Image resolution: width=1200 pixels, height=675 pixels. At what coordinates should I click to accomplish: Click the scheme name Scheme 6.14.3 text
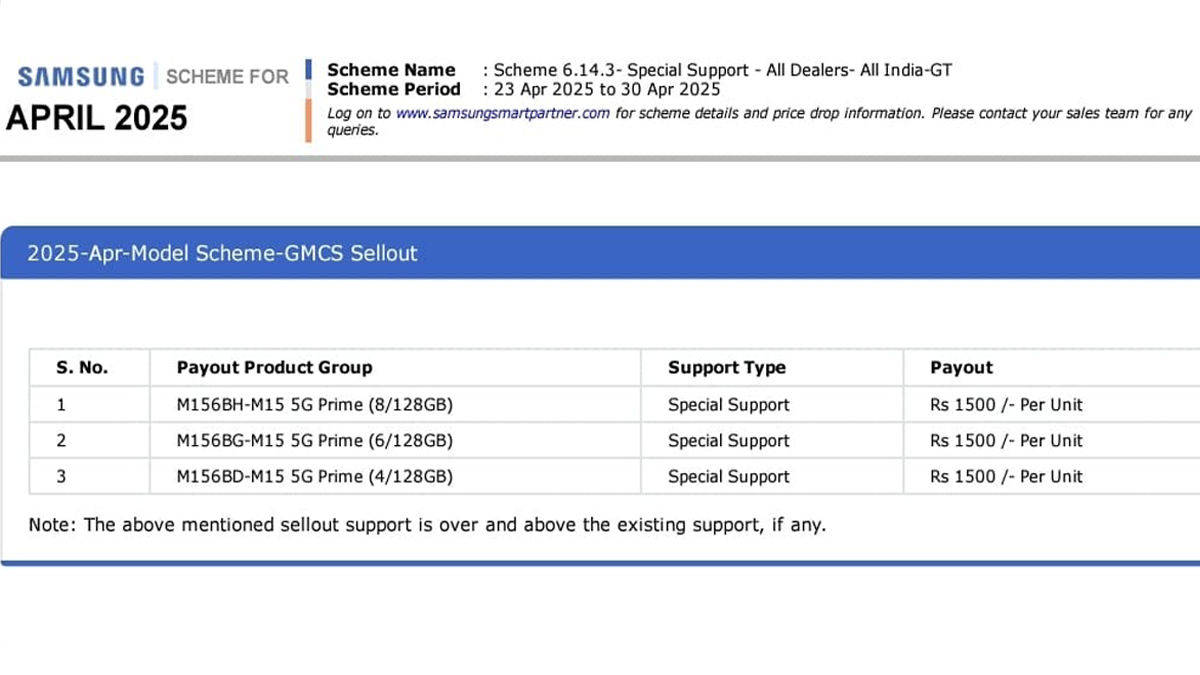[x=723, y=70]
